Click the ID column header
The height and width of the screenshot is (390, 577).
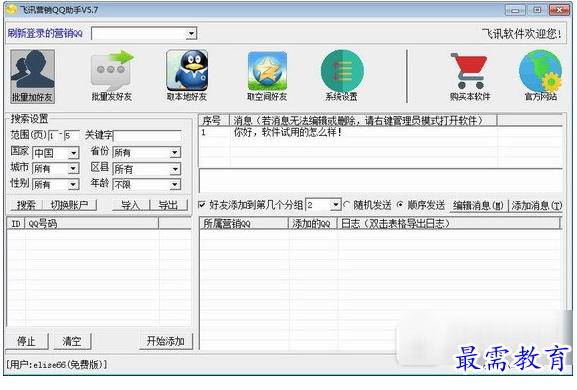coord(16,223)
